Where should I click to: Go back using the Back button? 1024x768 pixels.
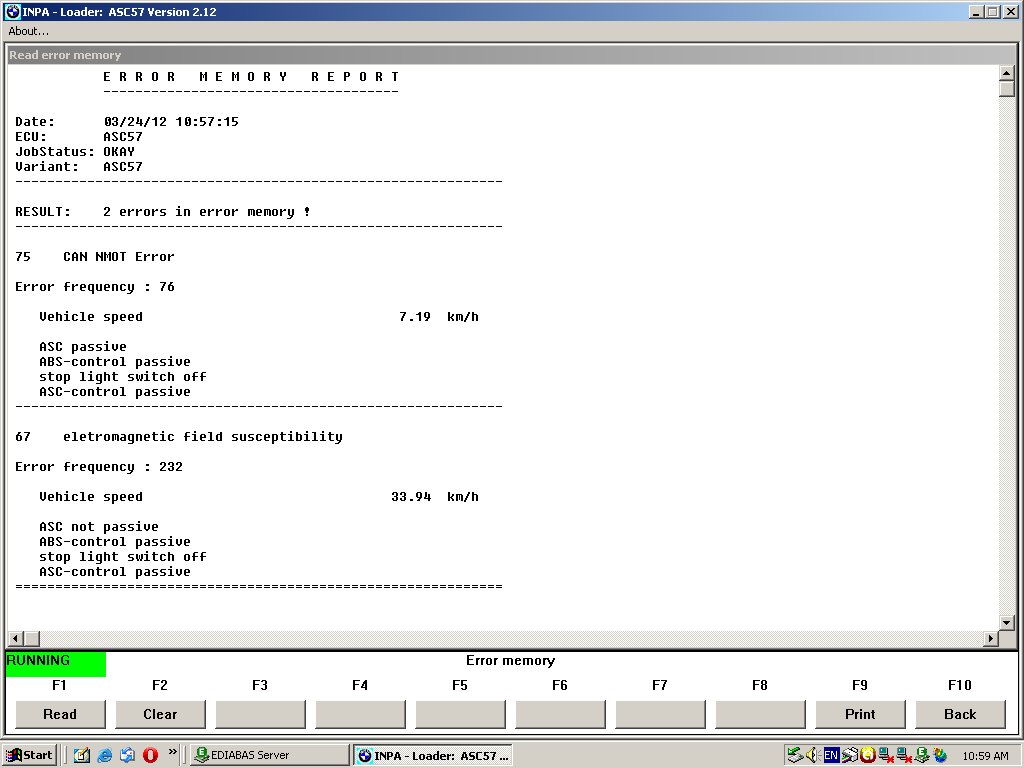click(960, 714)
